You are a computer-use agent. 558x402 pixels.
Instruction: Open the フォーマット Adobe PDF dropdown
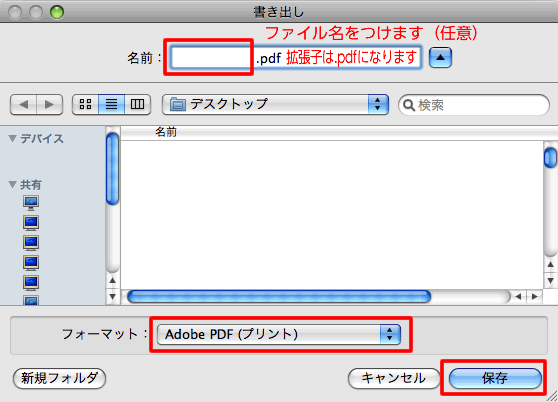[279, 334]
